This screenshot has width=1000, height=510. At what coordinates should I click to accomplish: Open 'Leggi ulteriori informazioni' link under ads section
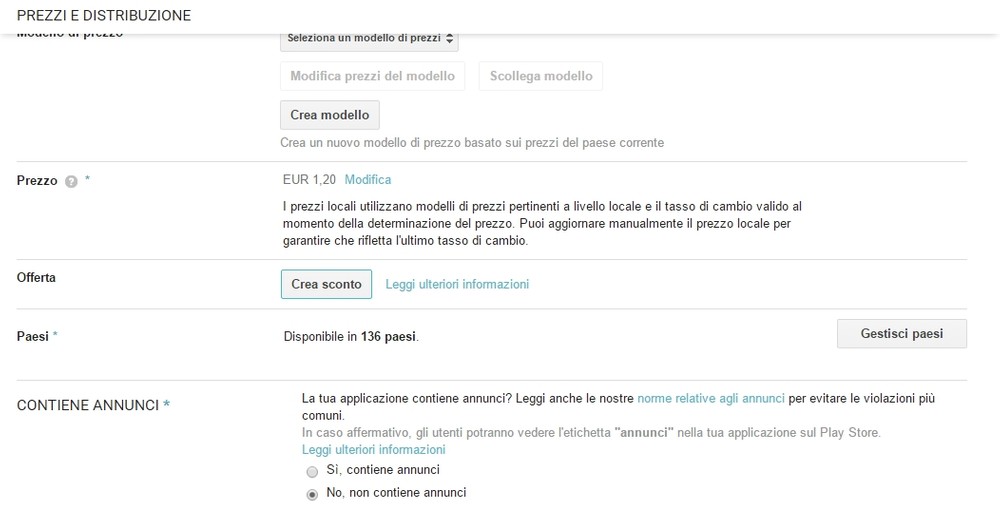tap(374, 449)
